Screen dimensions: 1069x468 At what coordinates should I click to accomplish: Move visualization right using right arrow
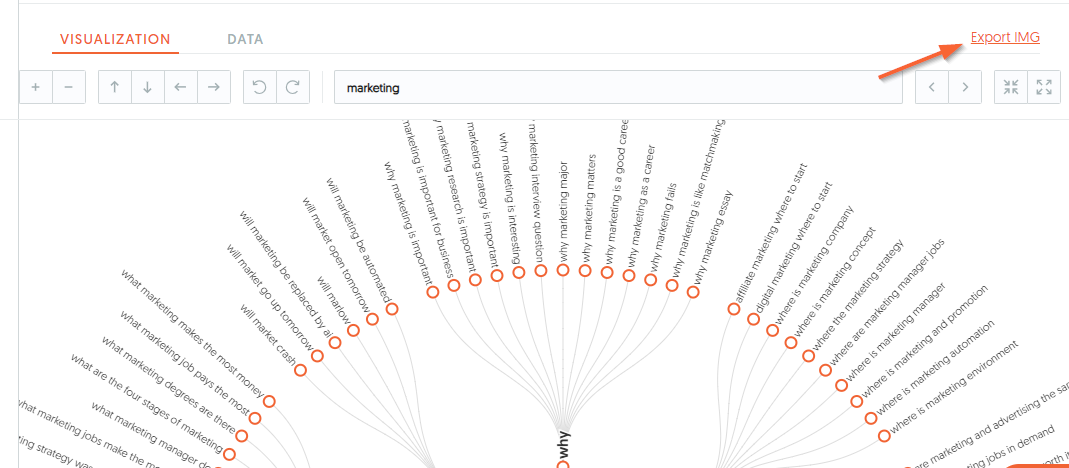(x=213, y=87)
